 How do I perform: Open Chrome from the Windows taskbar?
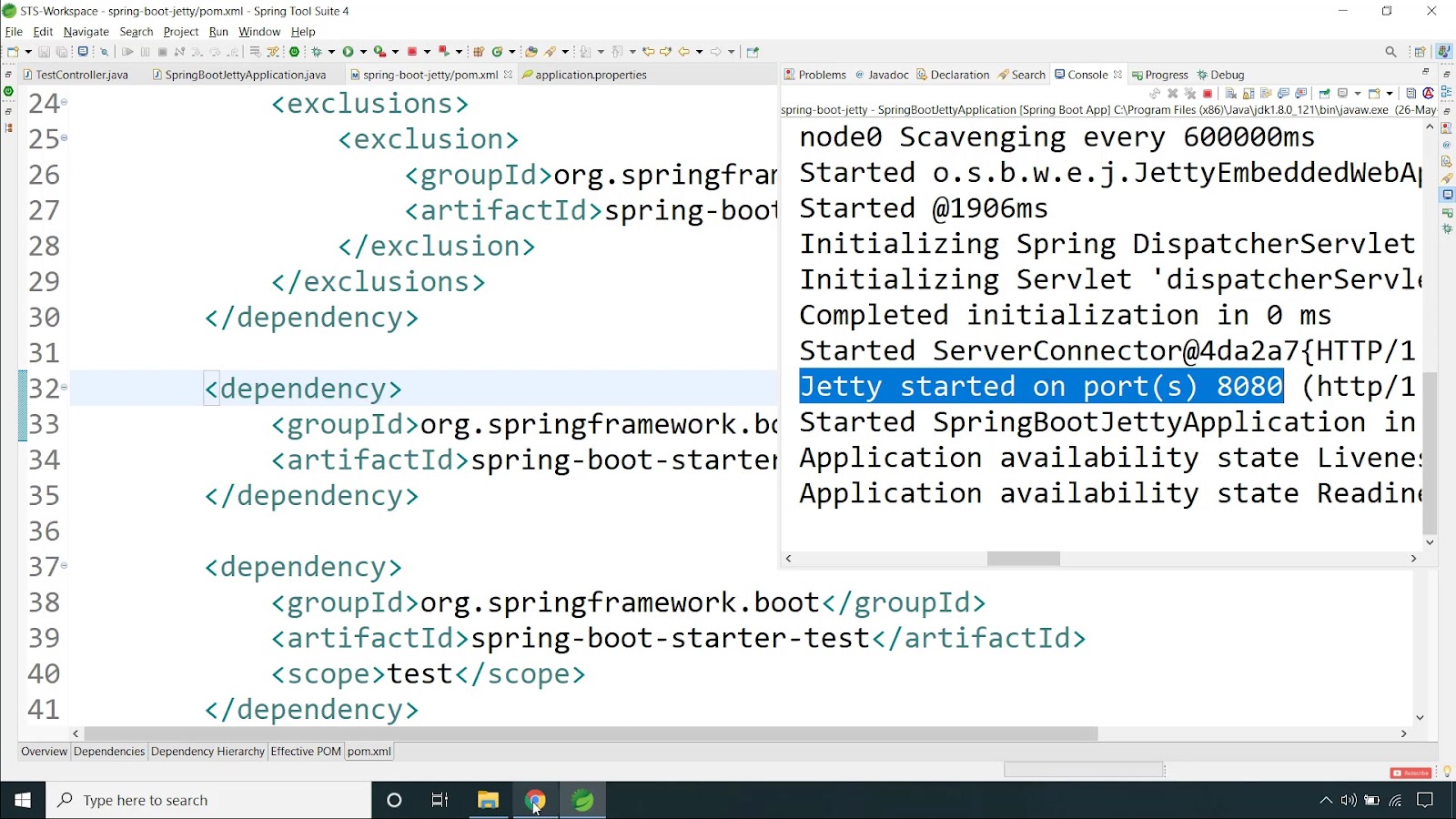(535, 801)
